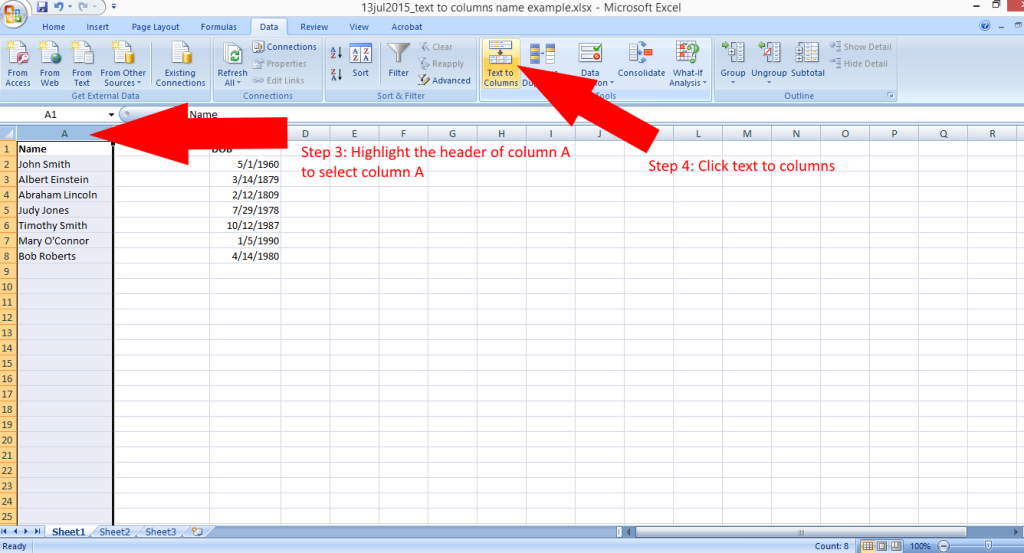Open the Outline dialog launcher
This screenshot has width=1024, height=553.
pyautogui.click(x=890, y=95)
